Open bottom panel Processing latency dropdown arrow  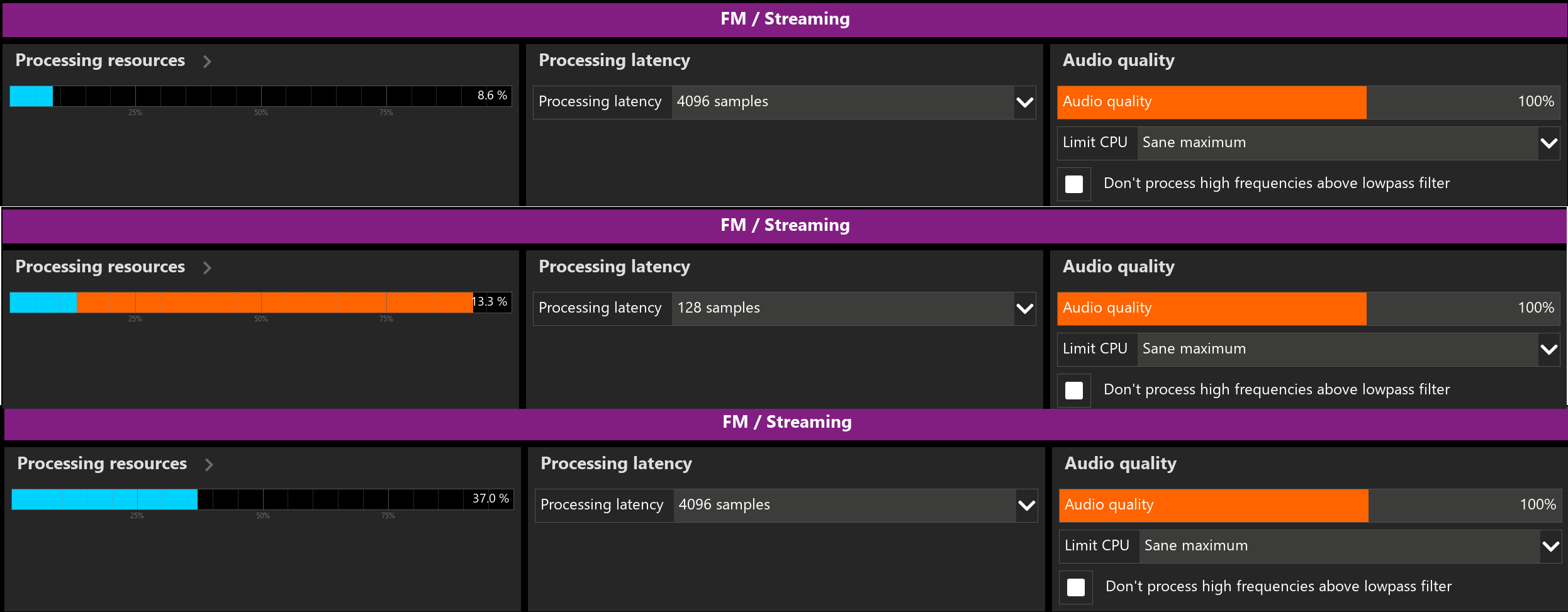click(x=1027, y=505)
